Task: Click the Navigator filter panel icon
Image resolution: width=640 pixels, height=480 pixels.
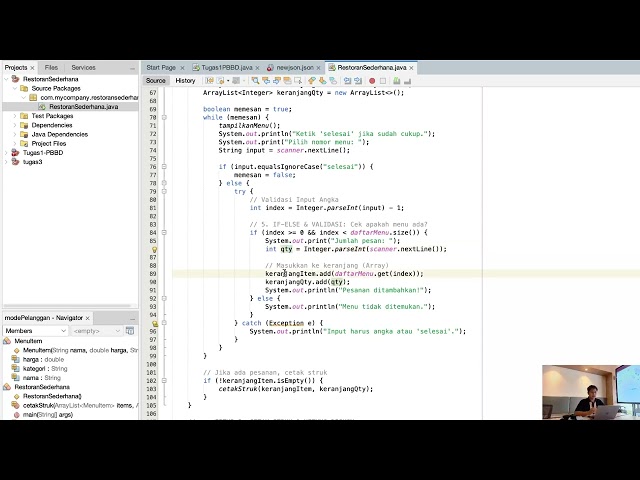Action: [x=129, y=330]
